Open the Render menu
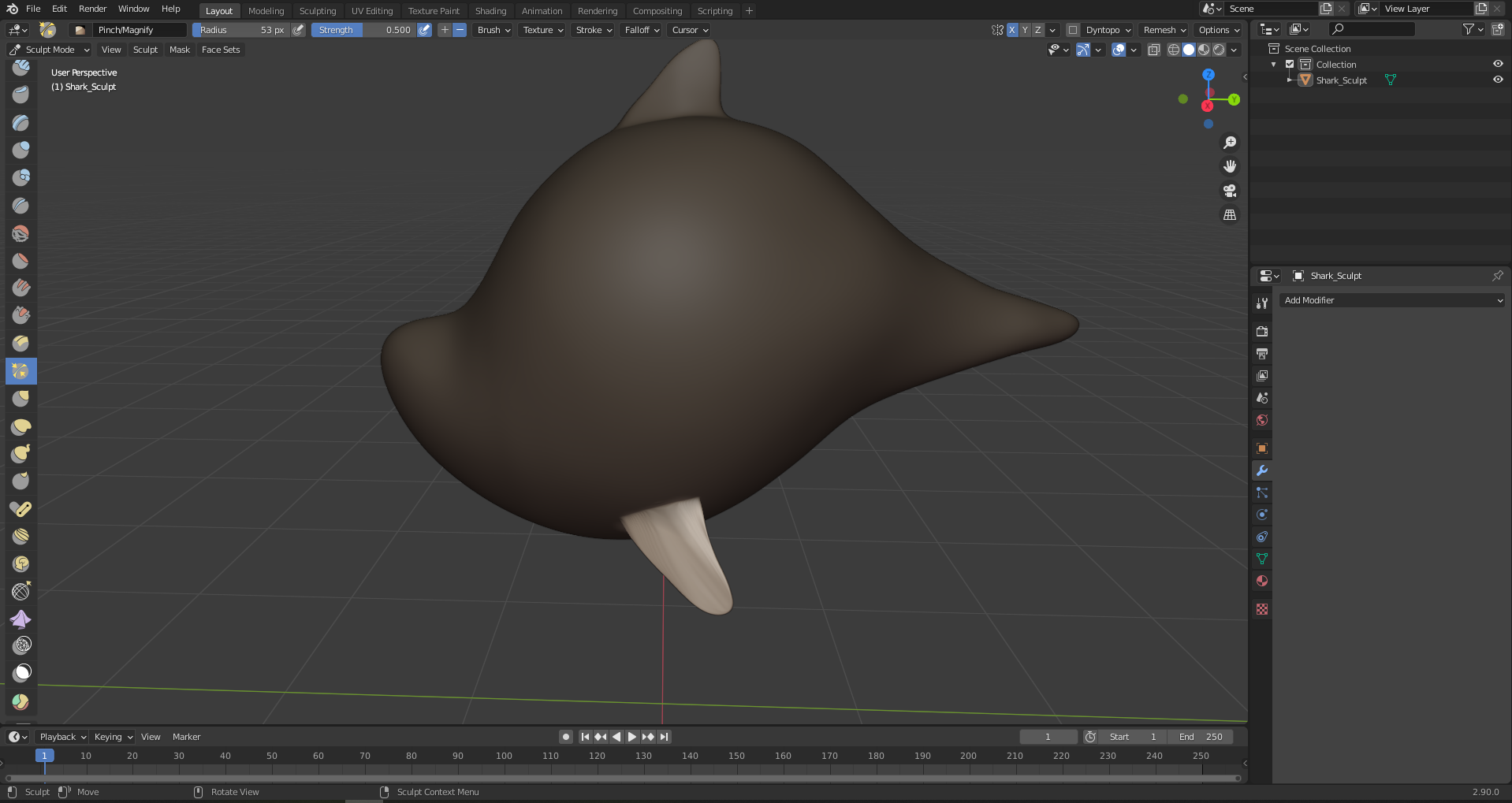 [92, 9]
